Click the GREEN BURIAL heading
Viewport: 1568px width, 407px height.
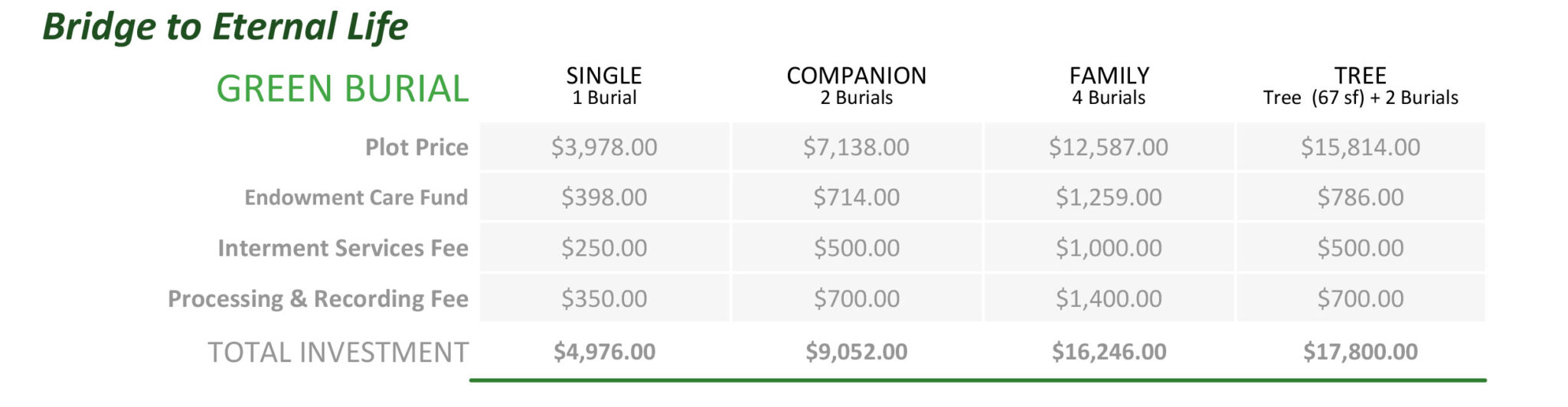(342, 89)
